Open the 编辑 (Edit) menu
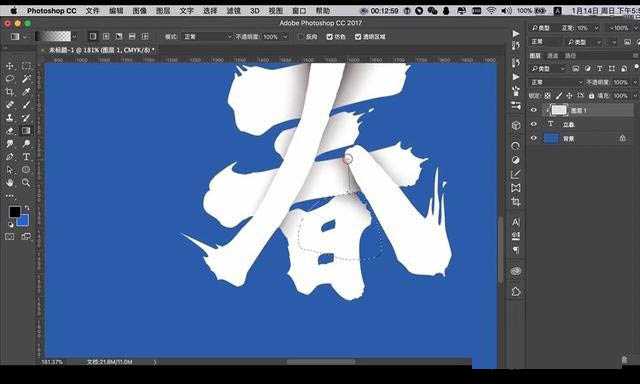 pos(116,11)
